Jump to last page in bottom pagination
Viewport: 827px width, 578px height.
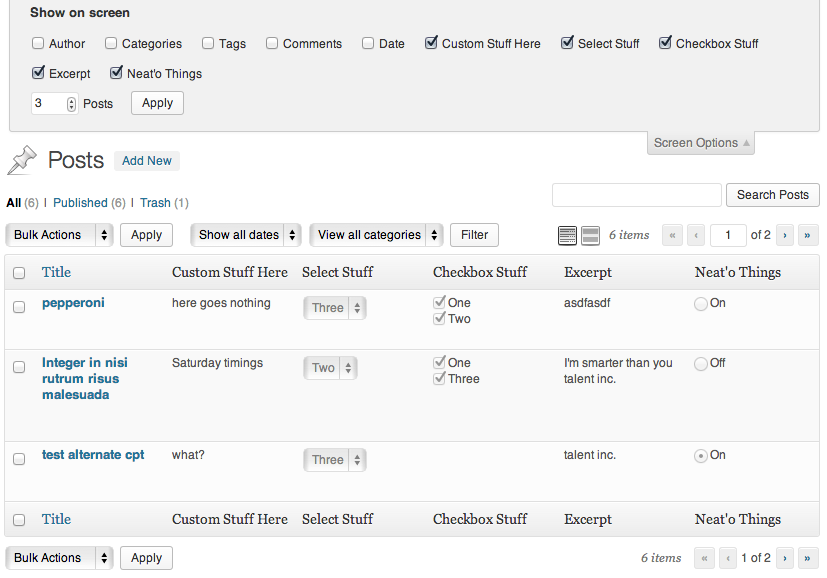[x=807, y=558]
